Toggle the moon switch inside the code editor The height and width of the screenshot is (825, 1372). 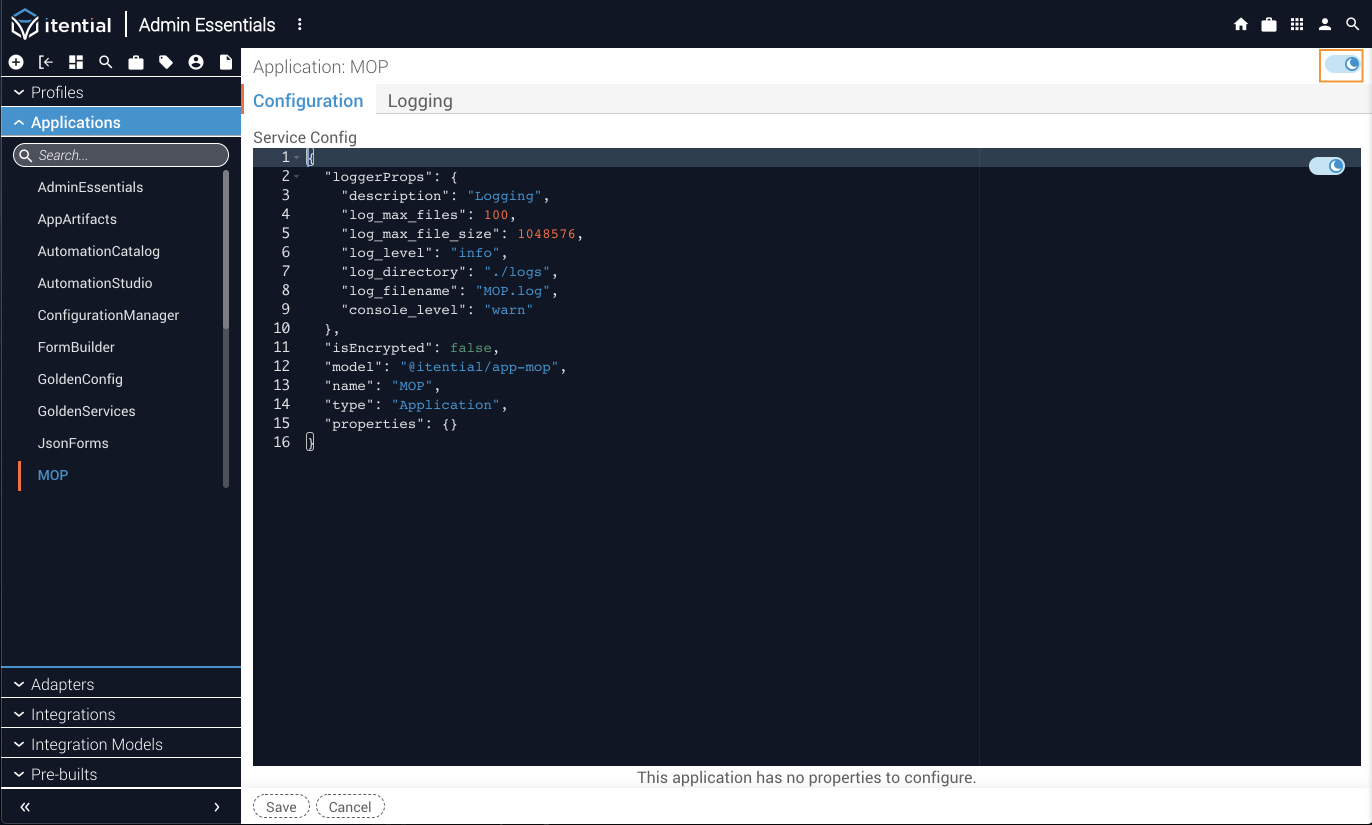[1327, 166]
